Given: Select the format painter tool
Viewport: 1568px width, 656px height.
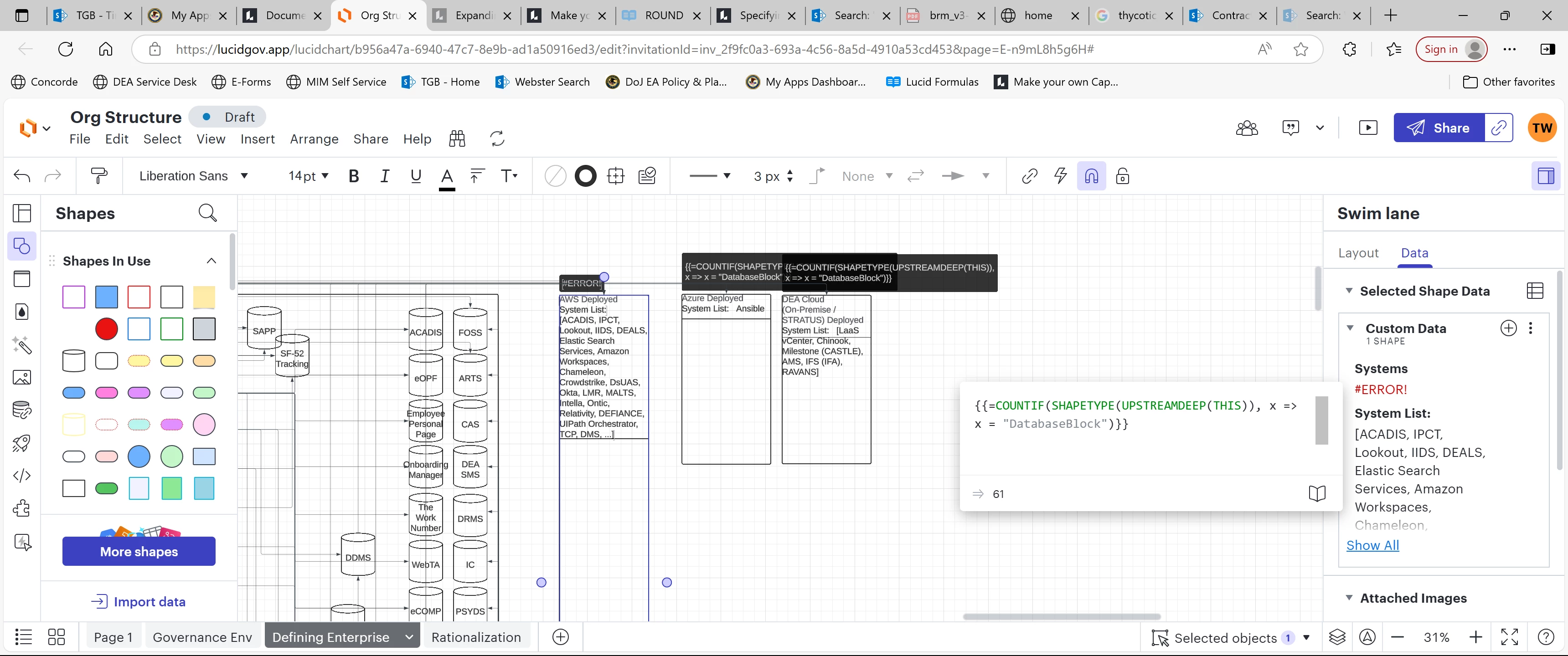Looking at the screenshot, I should pos(98,176).
